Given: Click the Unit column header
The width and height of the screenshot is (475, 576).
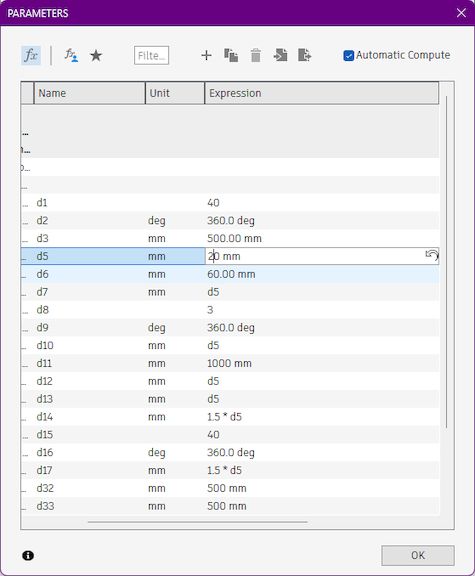Looking at the screenshot, I should point(175,93).
